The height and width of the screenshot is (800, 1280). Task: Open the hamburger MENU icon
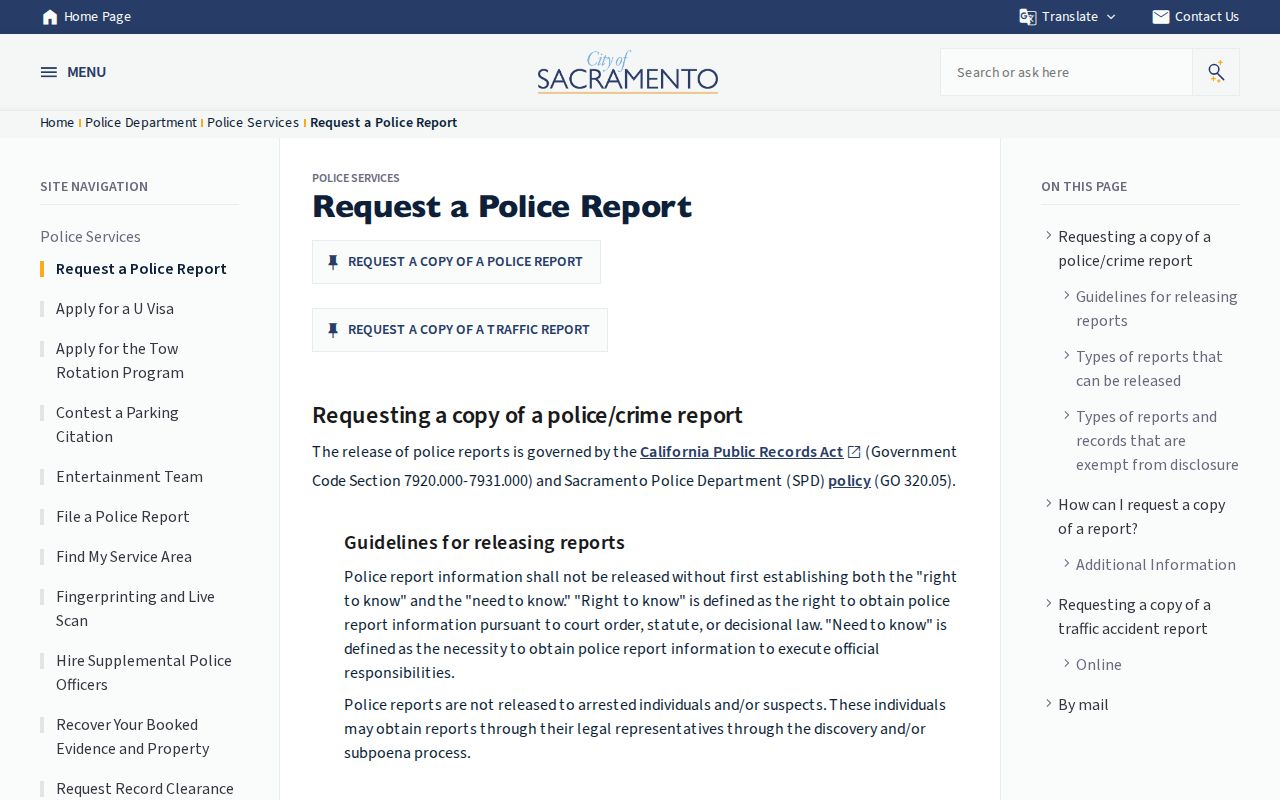coord(48,72)
